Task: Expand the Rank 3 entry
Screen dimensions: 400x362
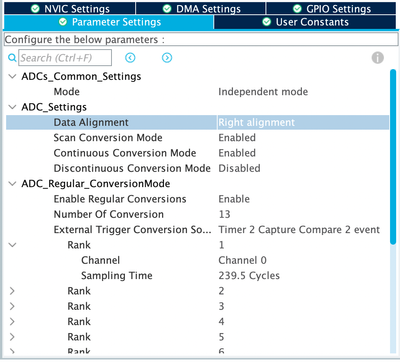Action: (12, 307)
